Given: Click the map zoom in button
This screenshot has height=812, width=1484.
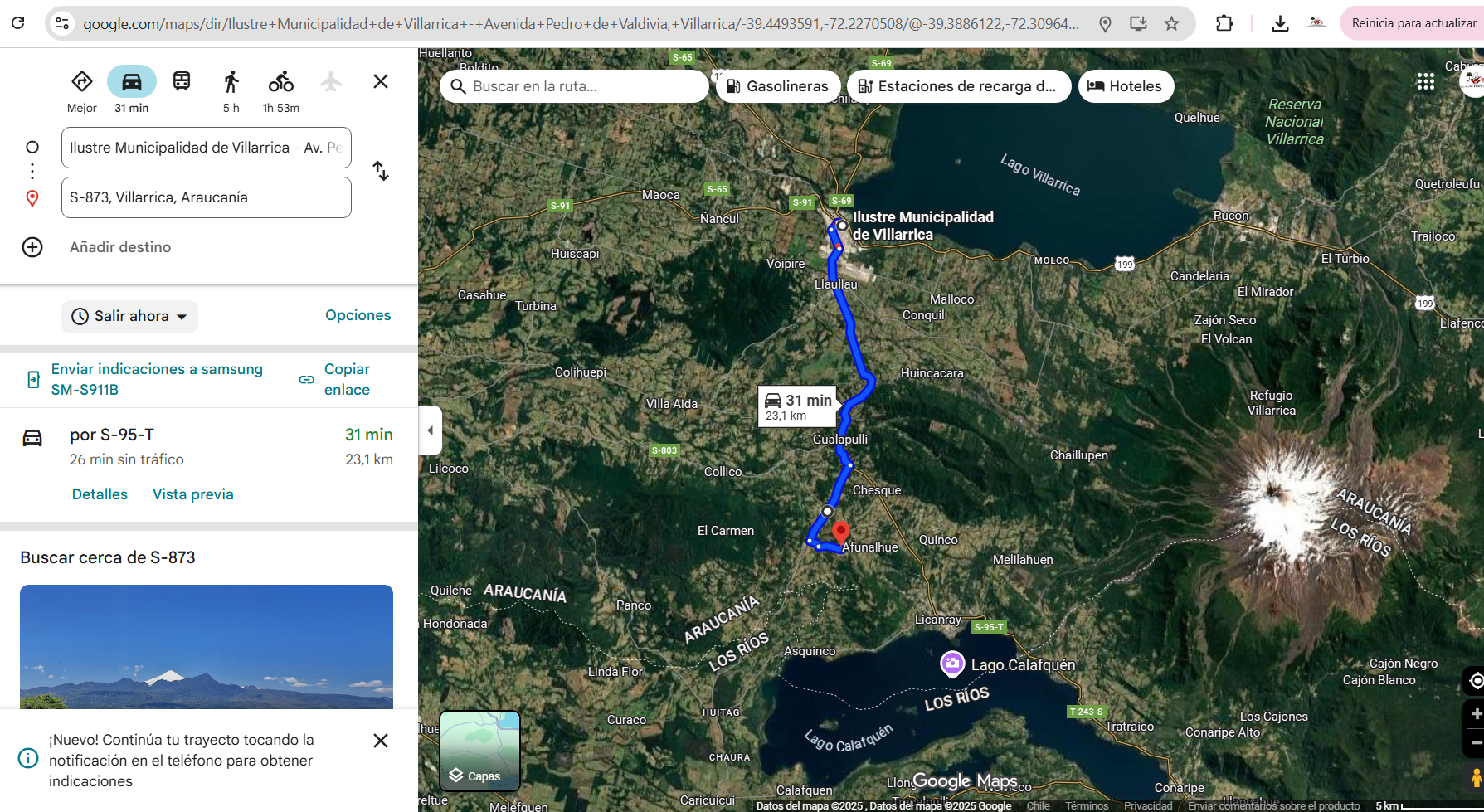Looking at the screenshot, I should coord(1475,714).
